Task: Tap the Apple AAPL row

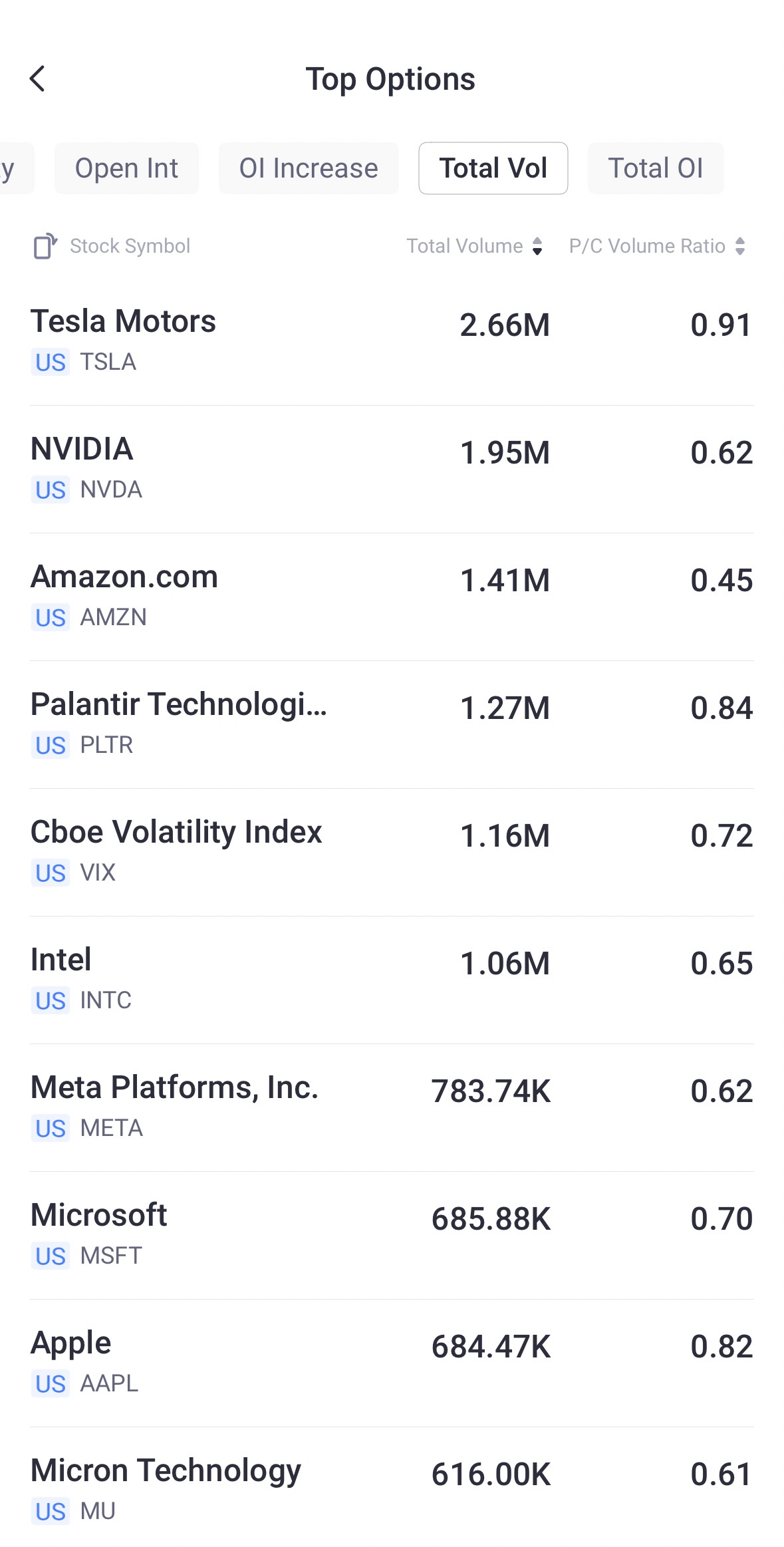Action: pyautogui.click(x=392, y=1362)
